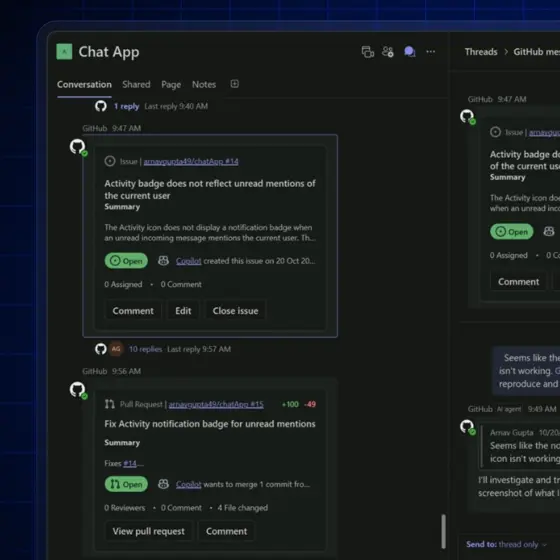
Task: Click GitHub avatar beside pull request #15 card
Action: [x=78, y=390]
